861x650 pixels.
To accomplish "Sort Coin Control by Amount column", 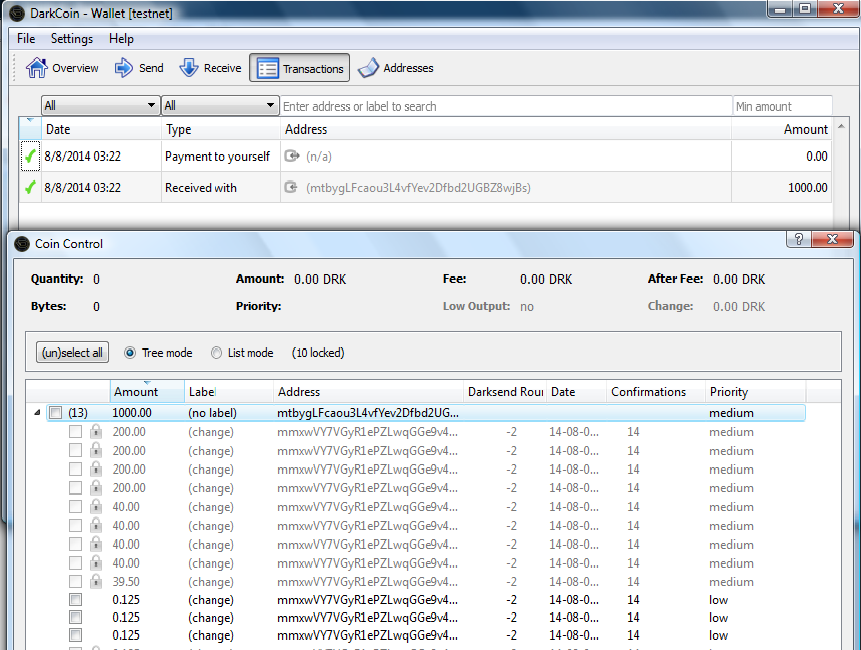I will tap(147, 391).
